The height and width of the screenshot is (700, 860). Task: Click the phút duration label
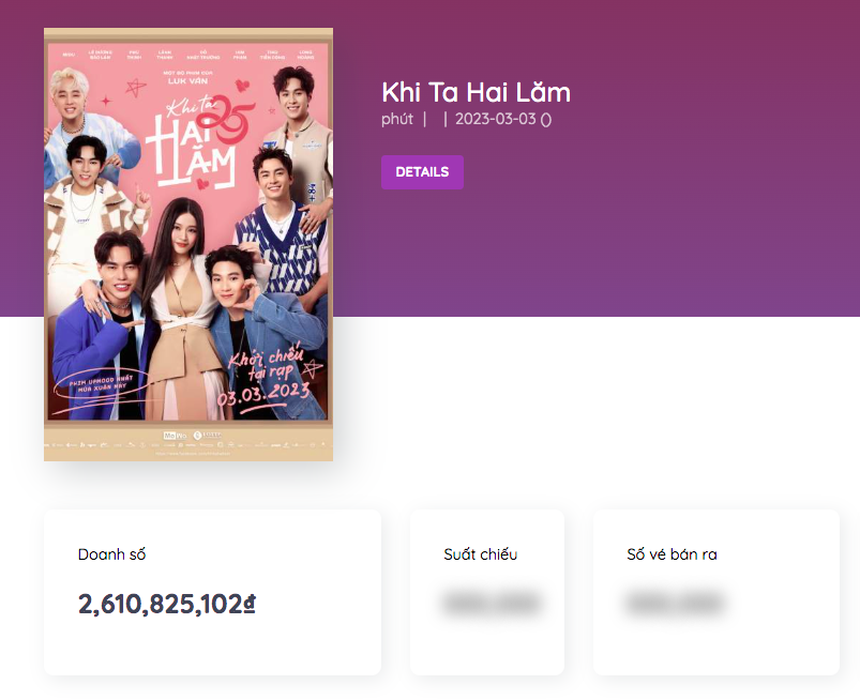(398, 119)
